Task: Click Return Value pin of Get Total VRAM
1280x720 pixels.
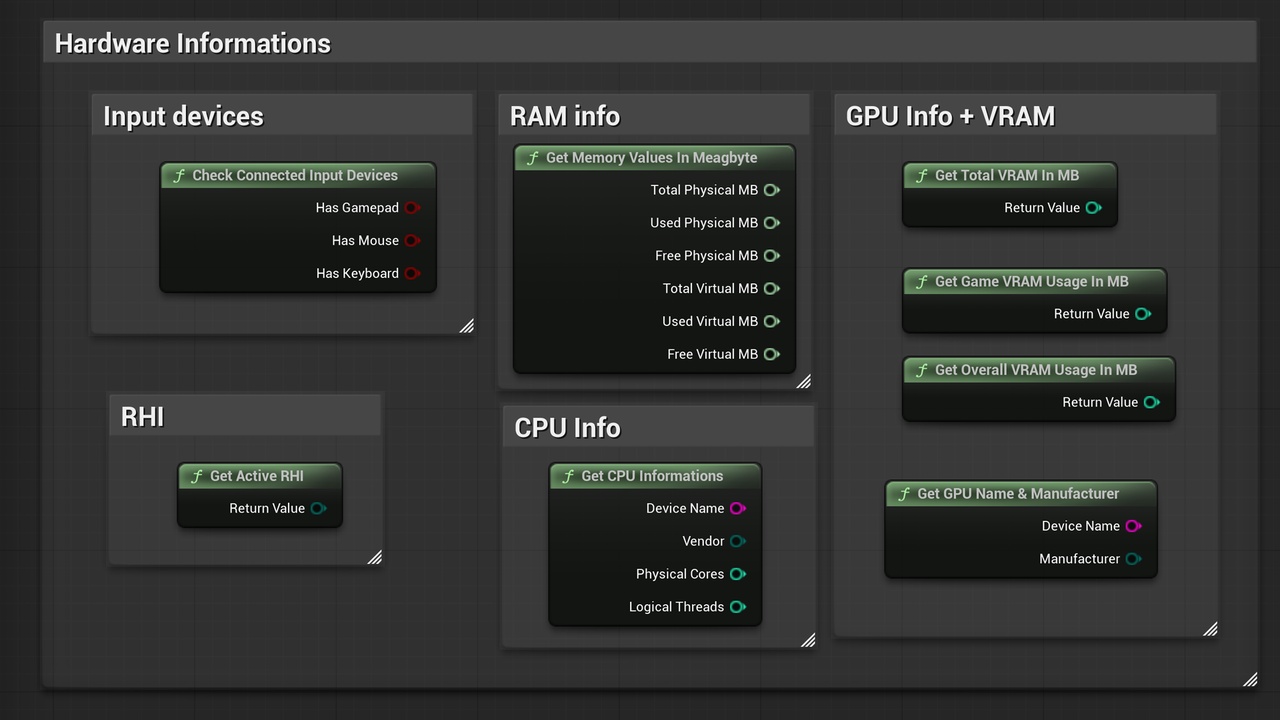Action: (1094, 208)
